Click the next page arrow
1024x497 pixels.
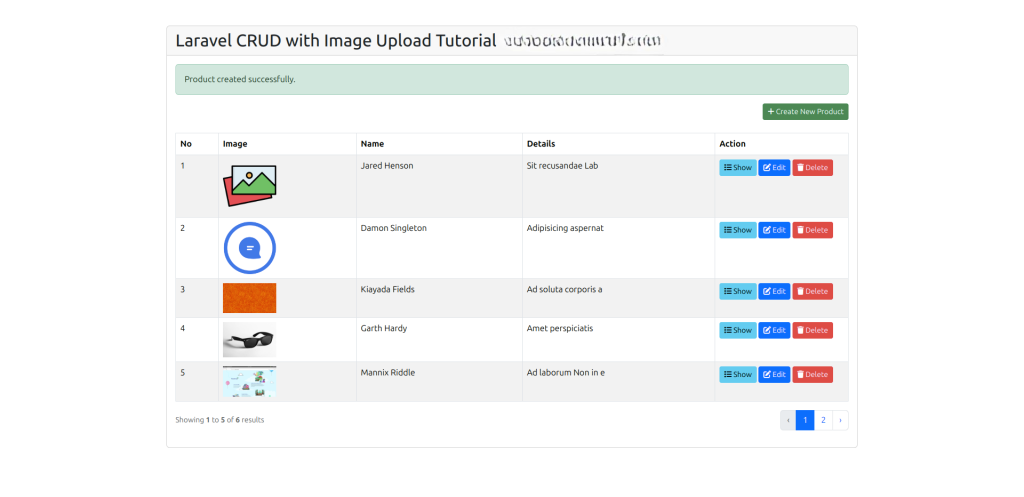840,420
